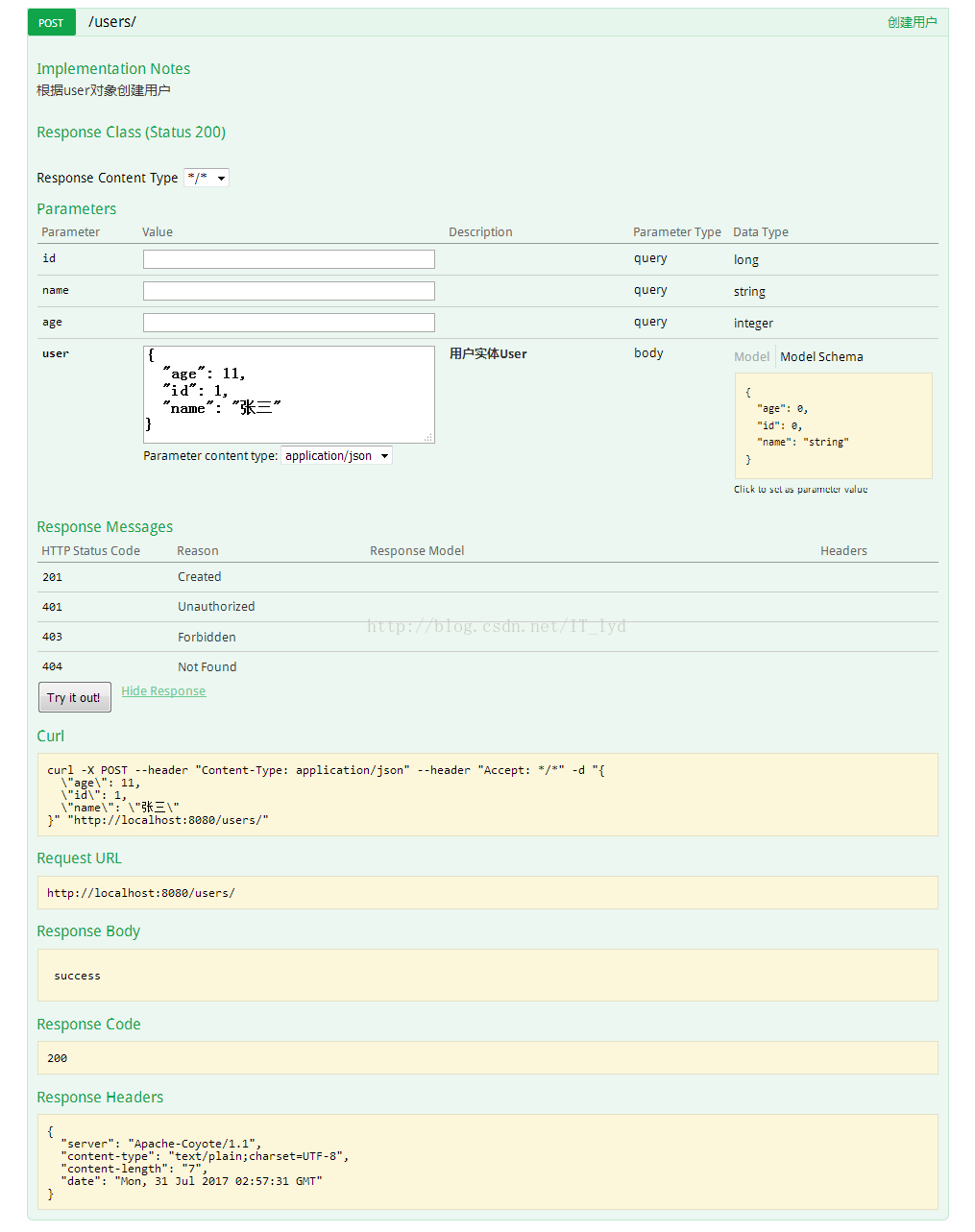This screenshot has height=1232, width=975.
Task: Click the 403 status code cell
Action: (52, 637)
